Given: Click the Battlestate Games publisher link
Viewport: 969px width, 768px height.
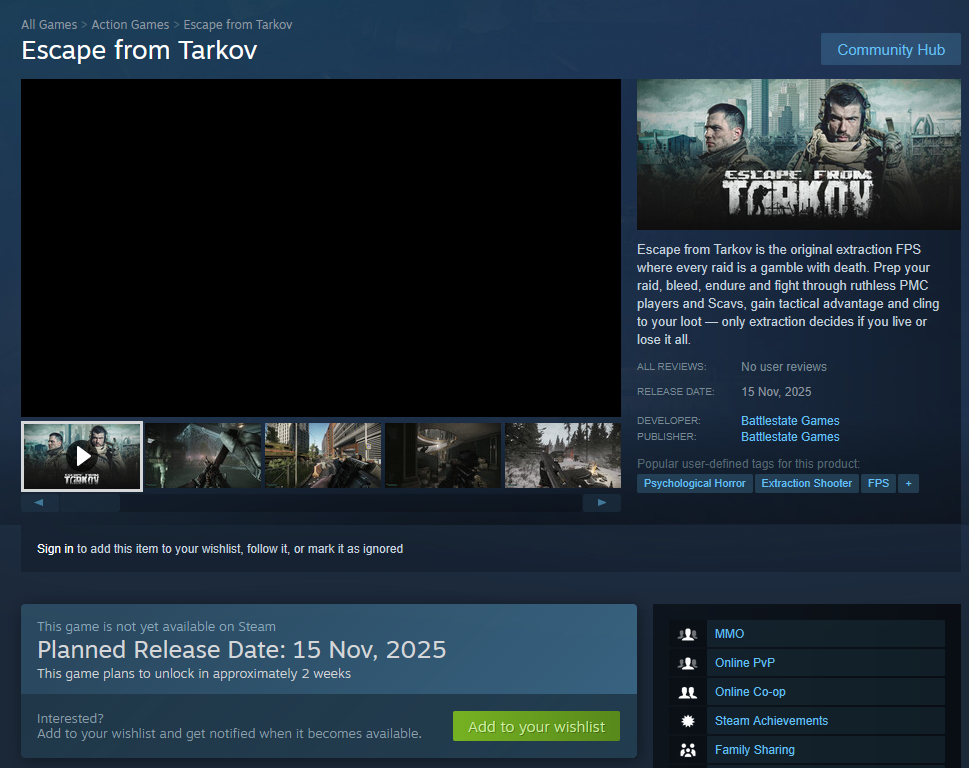Looking at the screenshot, I should 790,437.
